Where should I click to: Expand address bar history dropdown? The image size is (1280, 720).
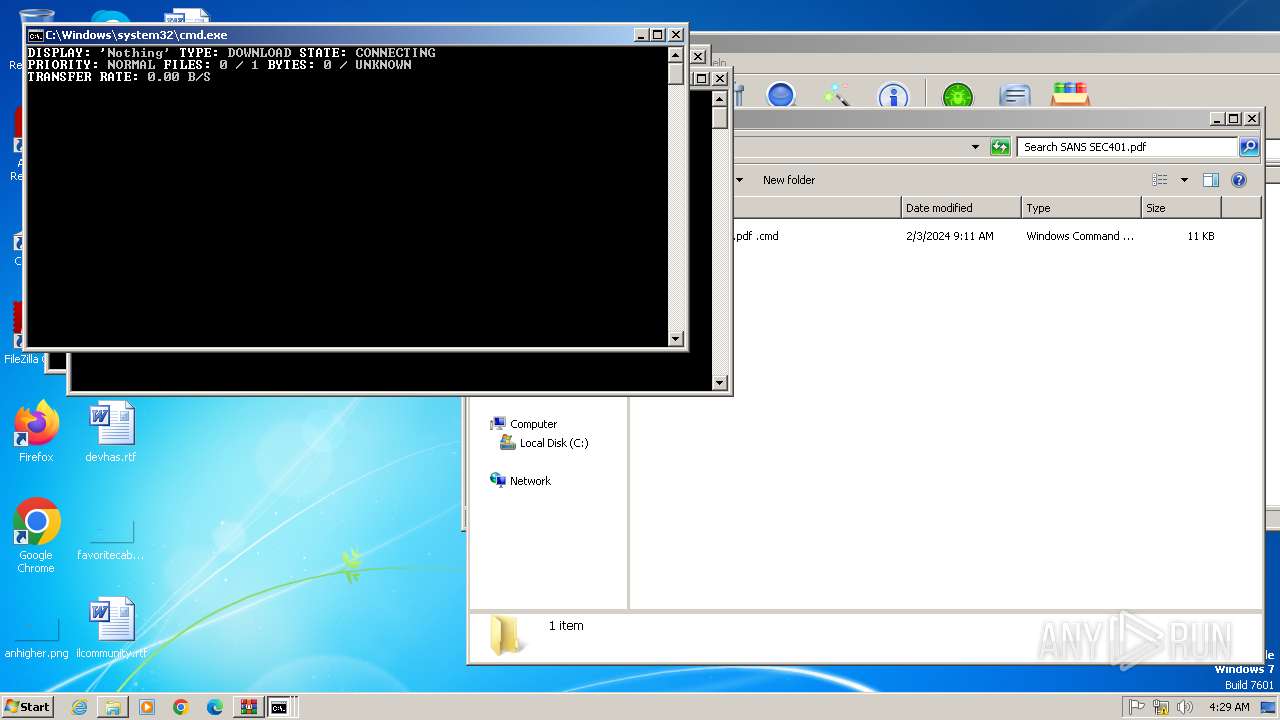pyautogui.click(x=976, y=147)
